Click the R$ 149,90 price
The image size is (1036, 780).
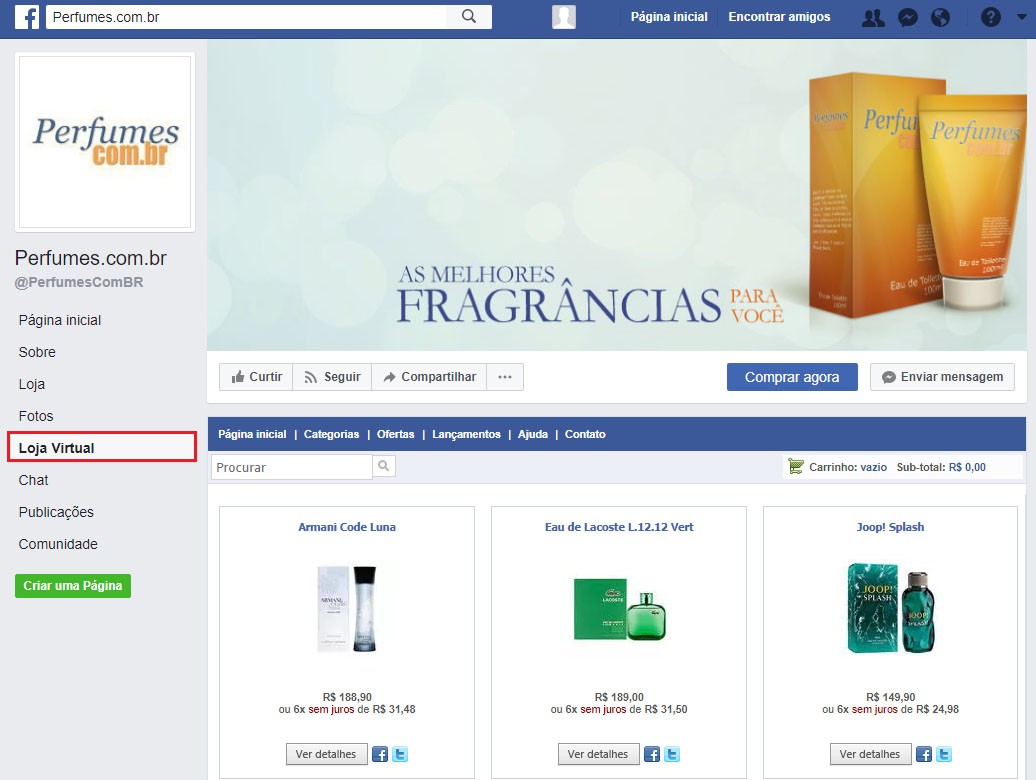(x=891, y=697)
